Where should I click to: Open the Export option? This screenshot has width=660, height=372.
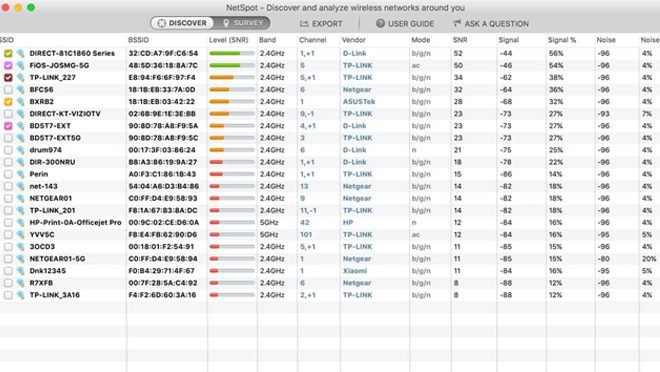321,24
